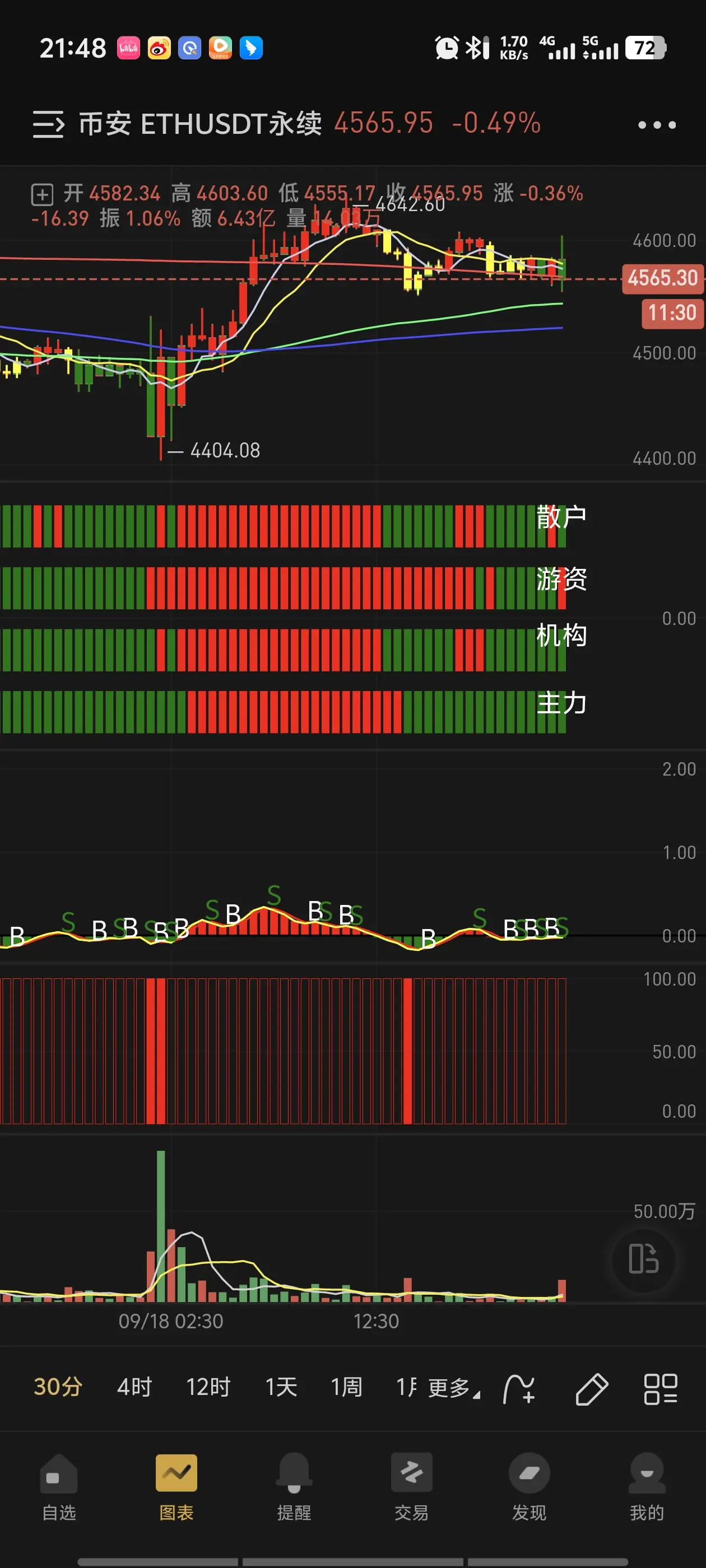Tap the current price tag 4565.30
706x1568 pixels.
(x=662, y=278)
